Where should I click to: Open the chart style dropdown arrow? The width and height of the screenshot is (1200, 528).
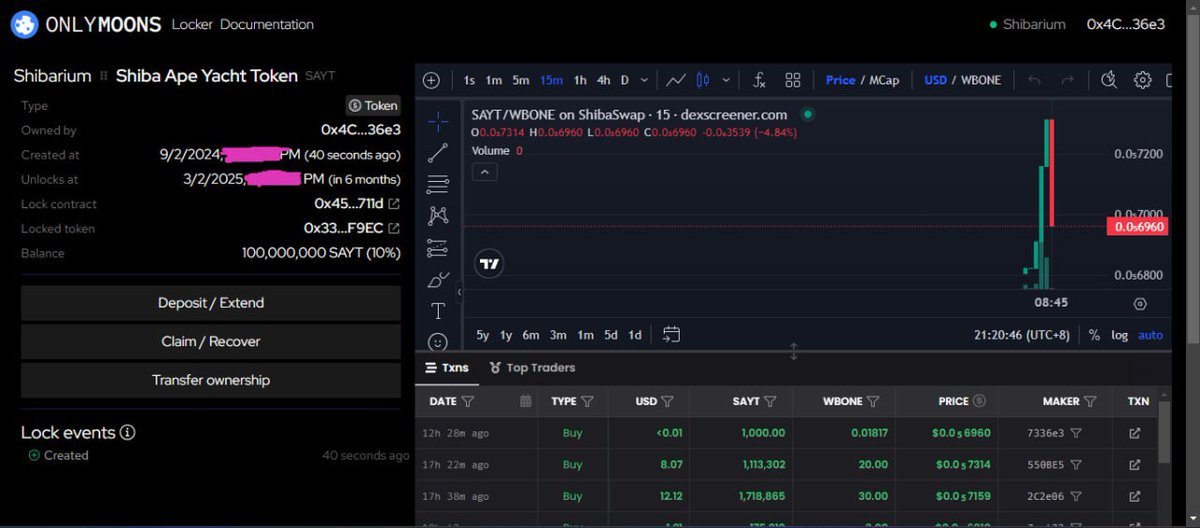[726, 80]
